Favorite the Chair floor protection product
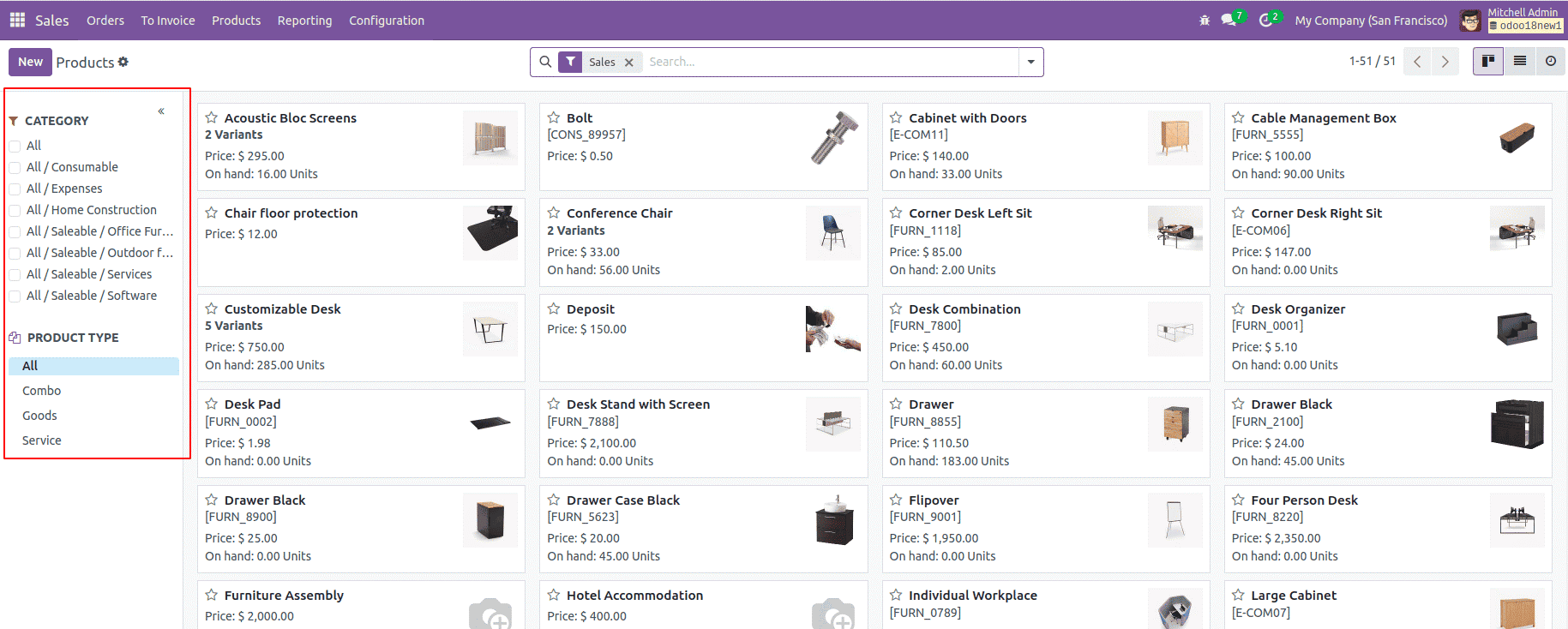 pos(212,213)
